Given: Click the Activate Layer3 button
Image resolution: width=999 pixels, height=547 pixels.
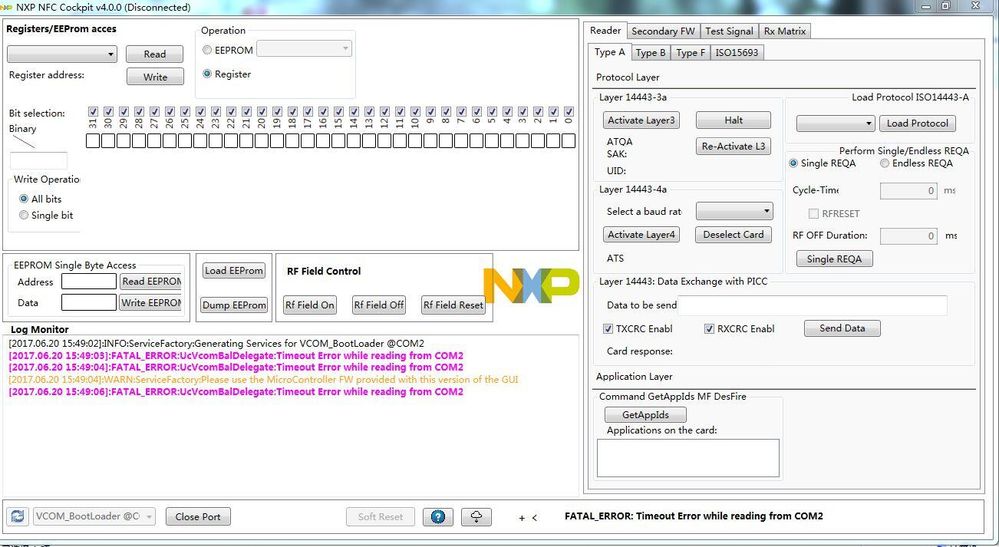Looking at the screenshot, I should 641,120.
